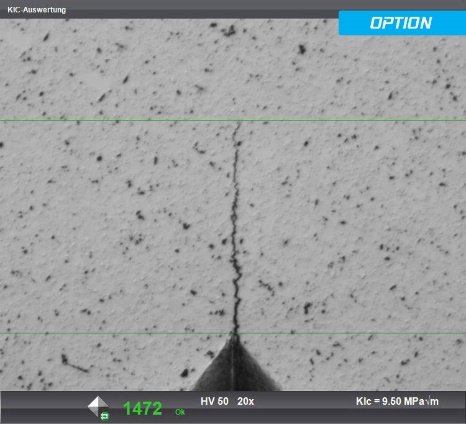
Task: Click the upper green line at its left end
Action: tap(4, 120)
